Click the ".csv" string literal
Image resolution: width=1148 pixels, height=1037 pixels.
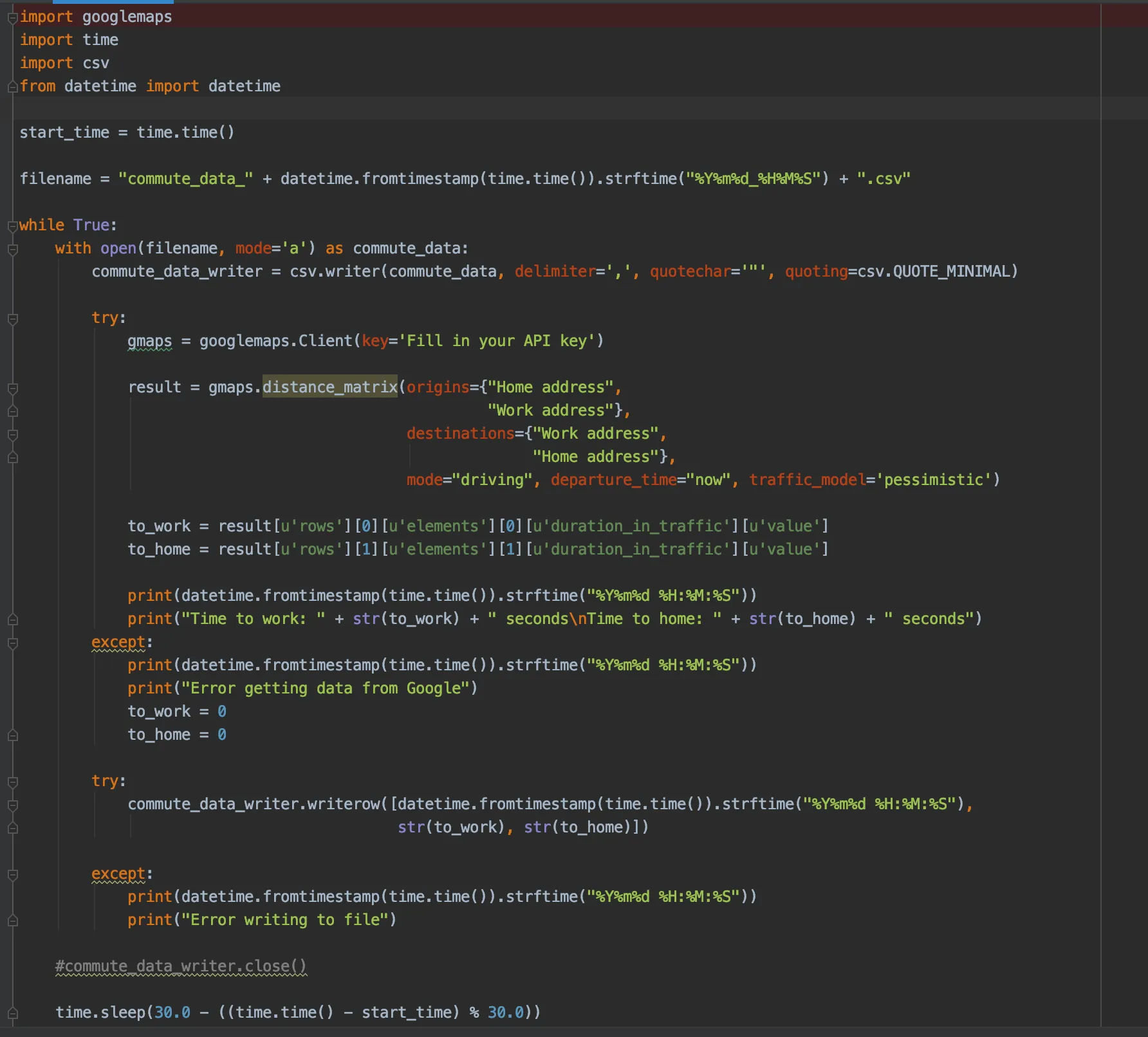click(884, 179)
